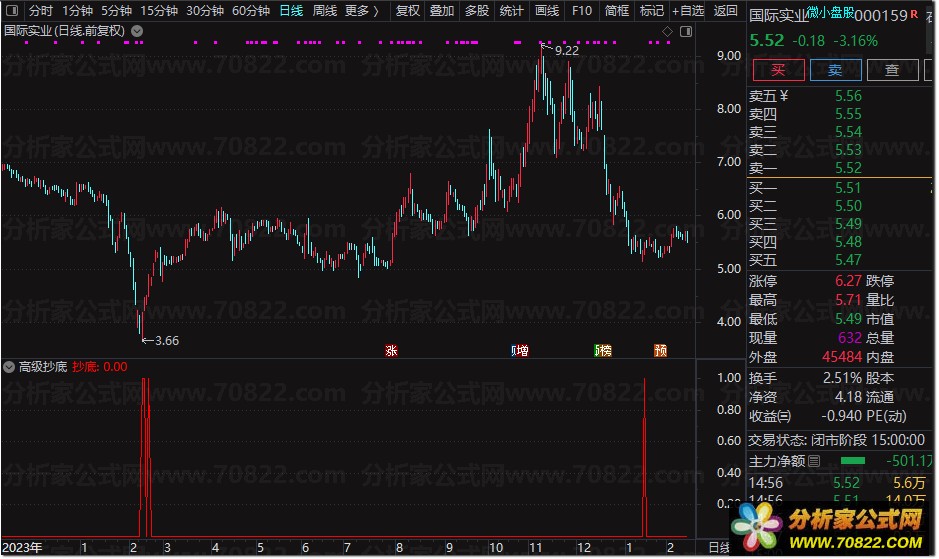Click the 查 query button
Viewport: 939px width, 559px height.
coord(892,70)
